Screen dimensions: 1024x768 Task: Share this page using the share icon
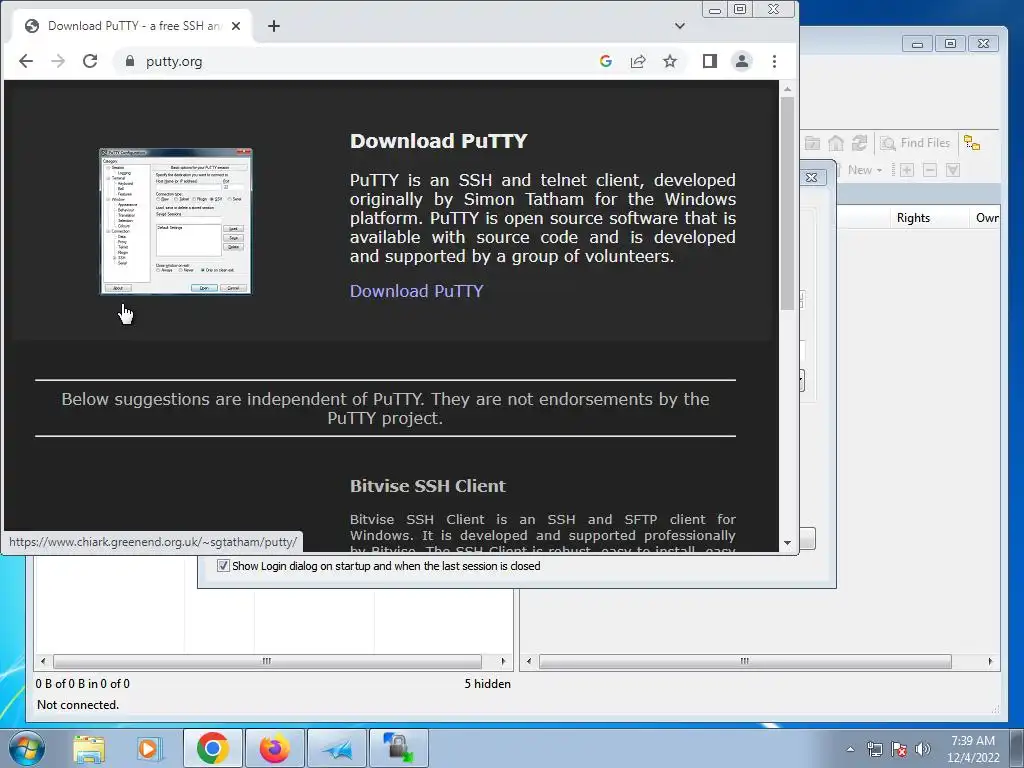pos(637,61)
